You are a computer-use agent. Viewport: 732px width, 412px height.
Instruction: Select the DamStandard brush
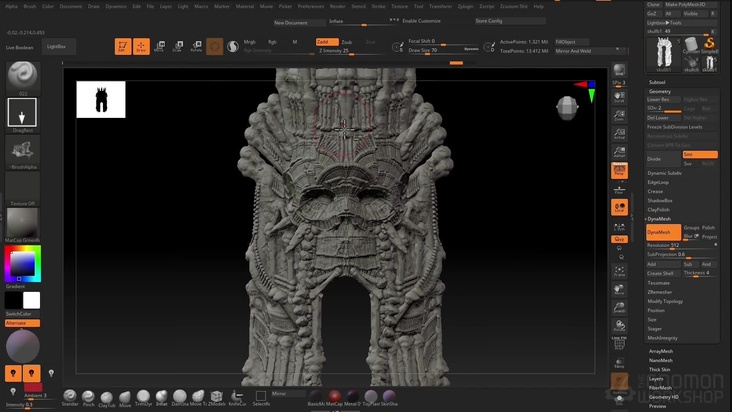click(x=180, y=398)
